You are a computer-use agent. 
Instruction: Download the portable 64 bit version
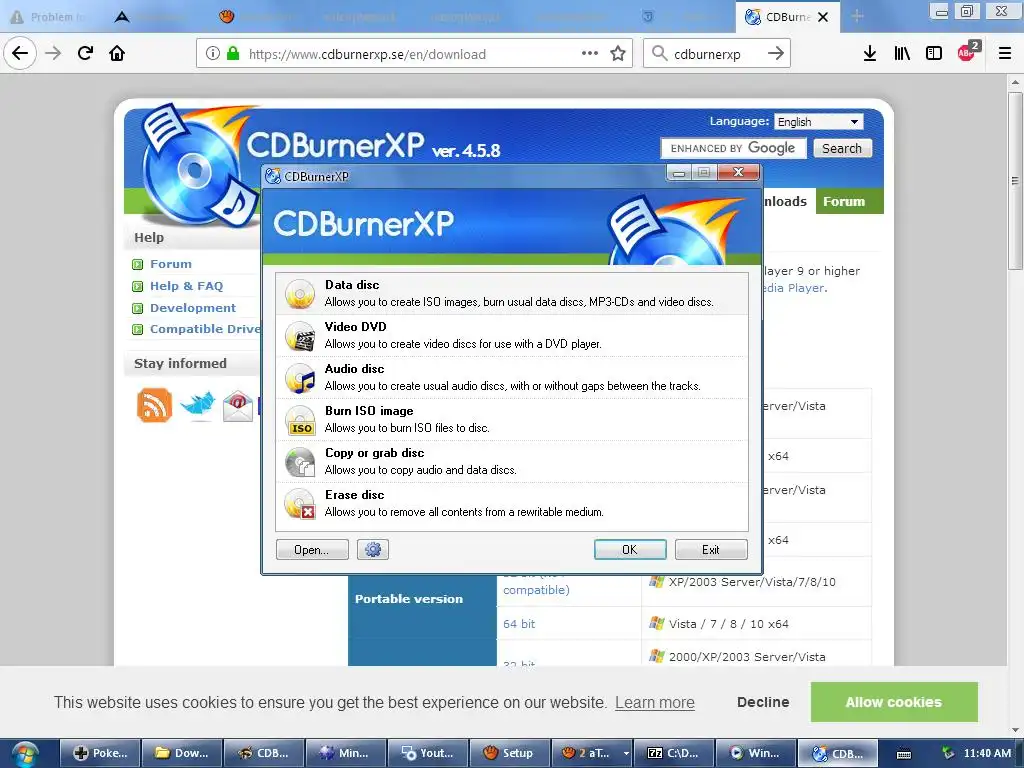click(x=519, y=624)
